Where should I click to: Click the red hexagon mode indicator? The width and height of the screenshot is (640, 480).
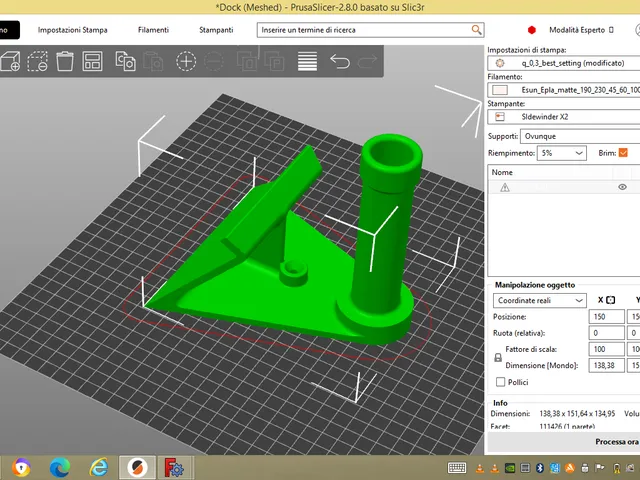pyautogui.click(x=531, y=30)
